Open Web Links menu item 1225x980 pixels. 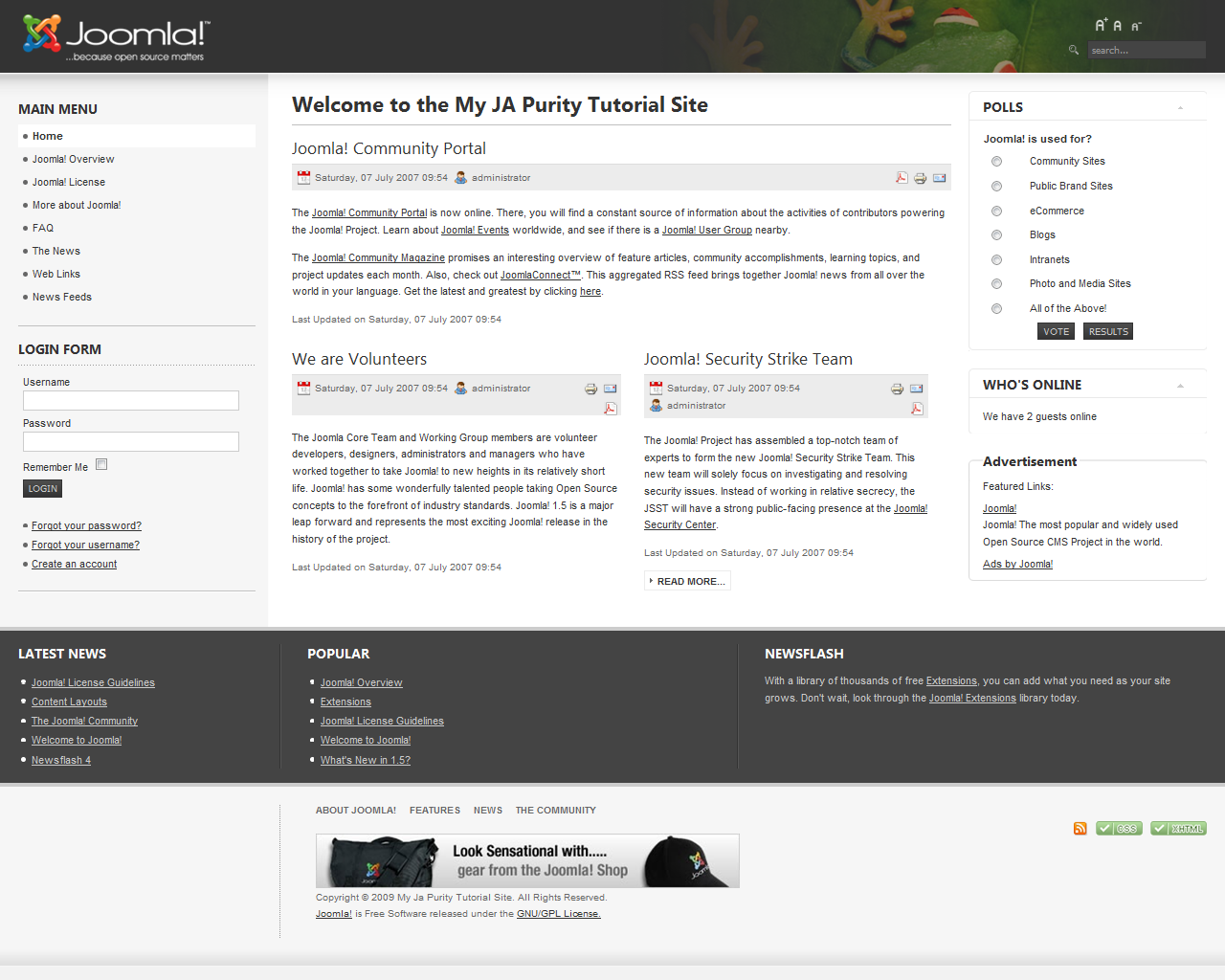click(x=56, y=274)
